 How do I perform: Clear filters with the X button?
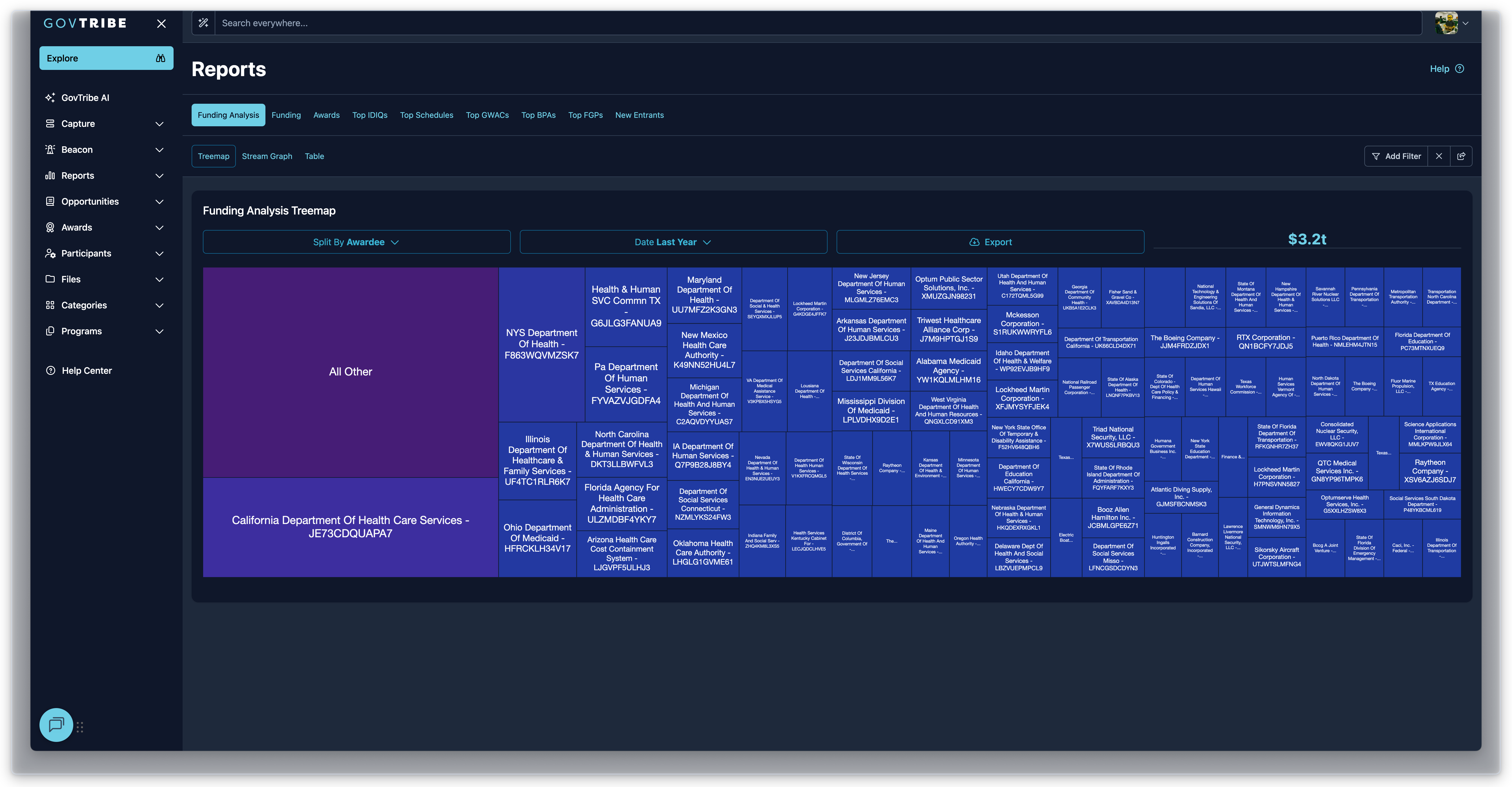pyautogui.click(x=1439, y=156)
